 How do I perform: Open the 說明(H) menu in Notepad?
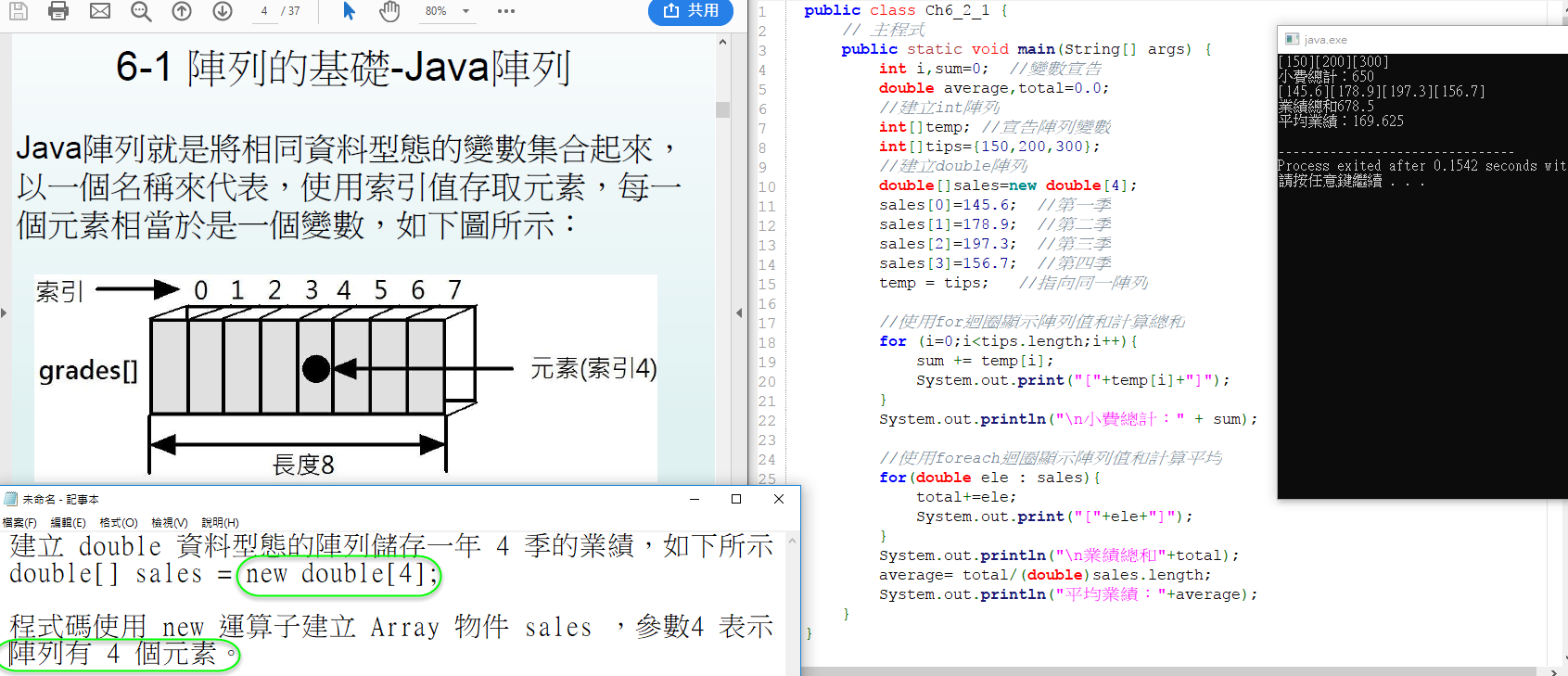click(220, 523)
